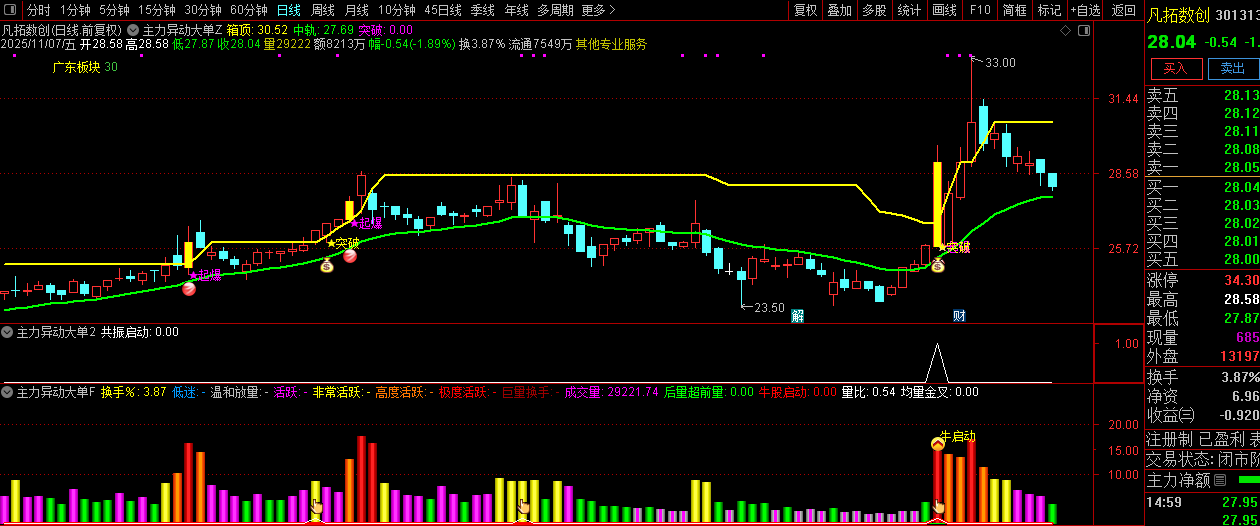1260x526 pixels.
Task: Select the 周线 period tab
Action: point(323,10)
